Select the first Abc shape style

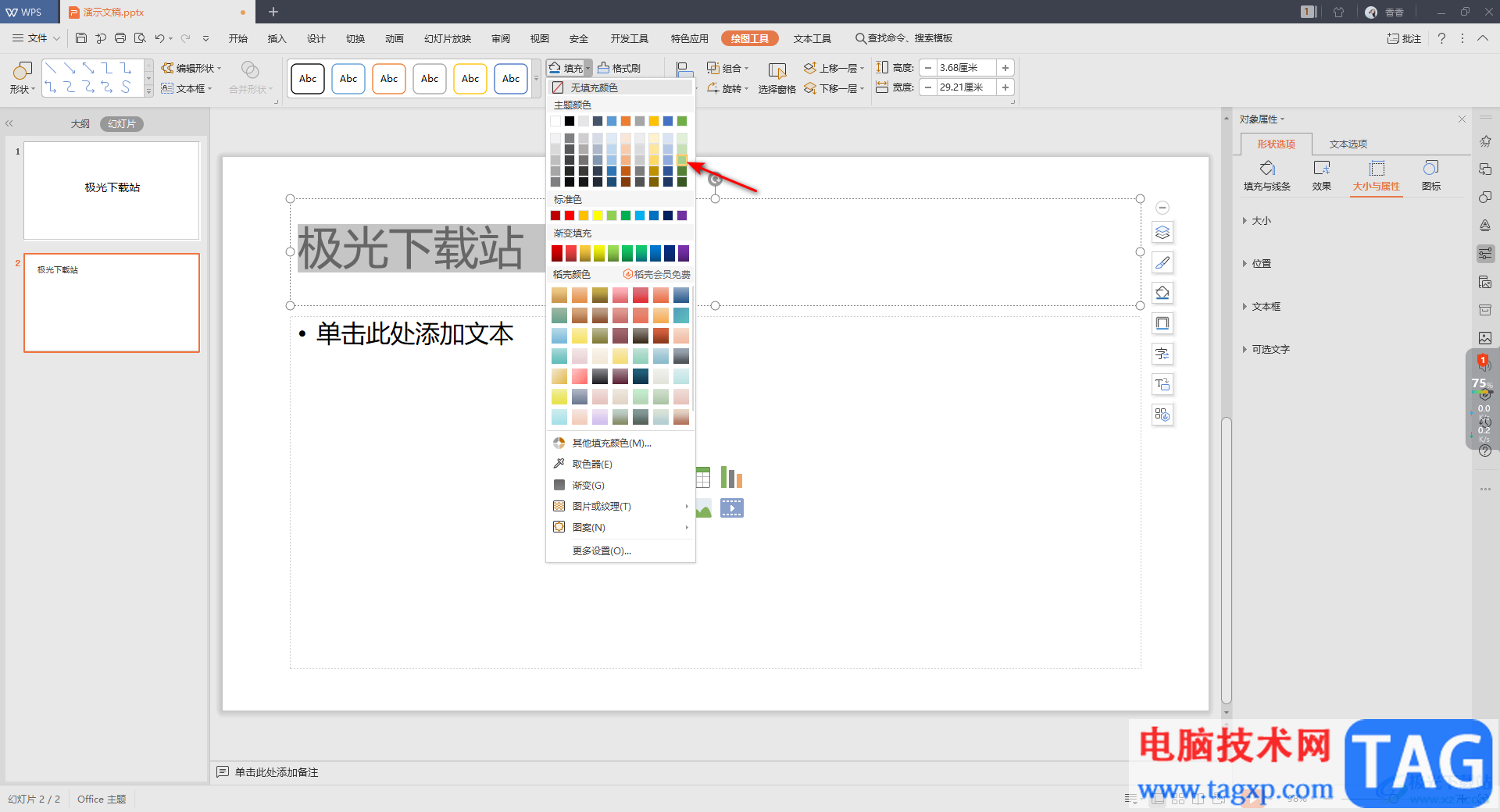point(308,79)
